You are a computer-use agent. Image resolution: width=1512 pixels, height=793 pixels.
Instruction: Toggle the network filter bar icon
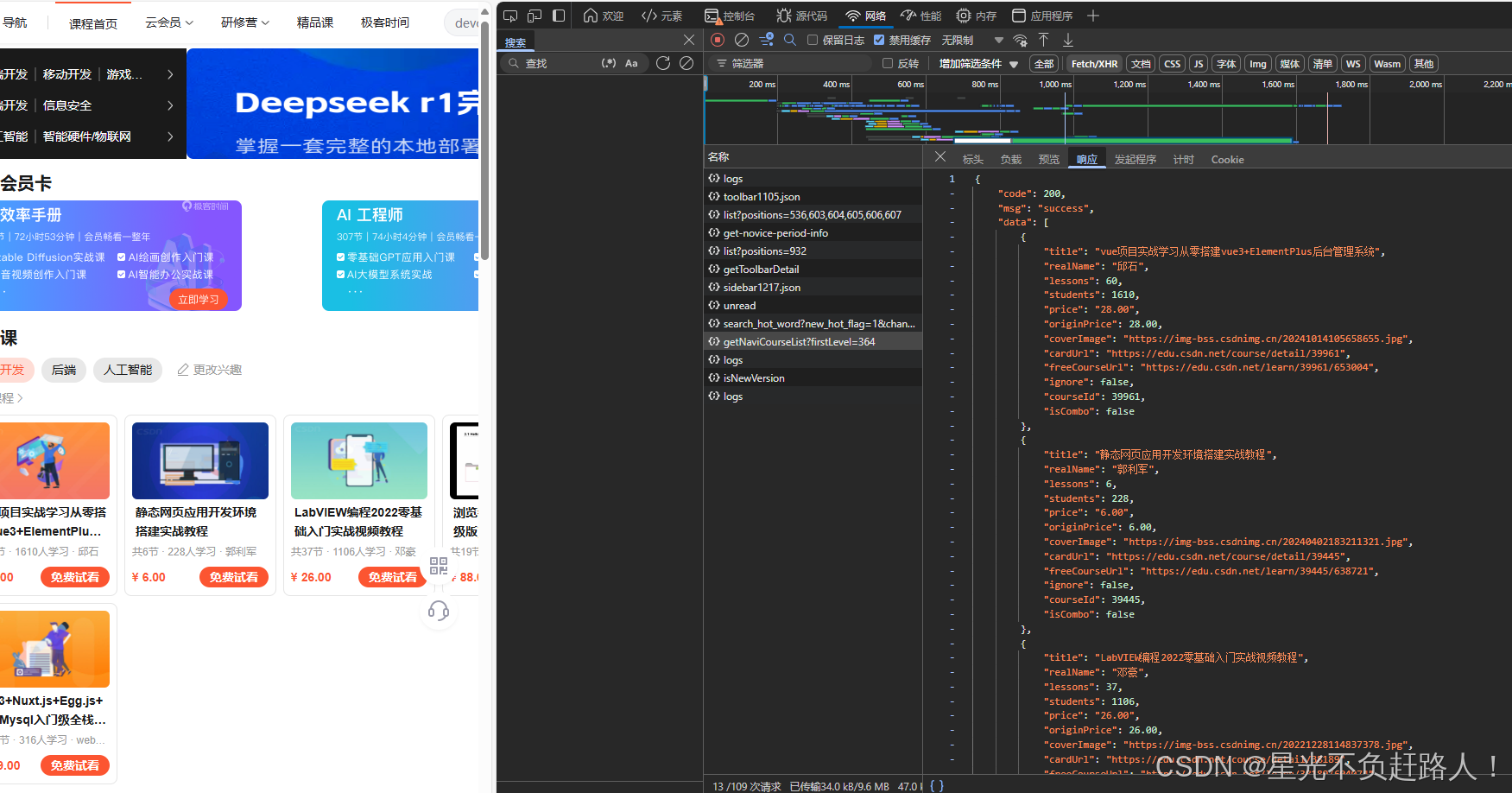point(766,40)
